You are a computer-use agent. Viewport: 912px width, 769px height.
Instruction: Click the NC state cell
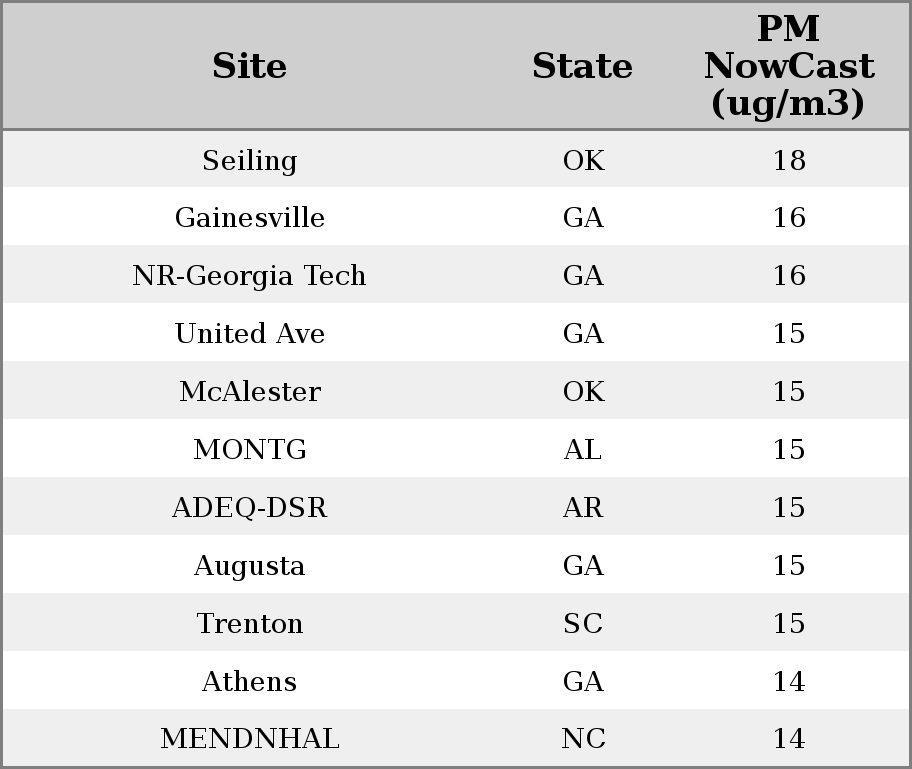tap(583, 739)
